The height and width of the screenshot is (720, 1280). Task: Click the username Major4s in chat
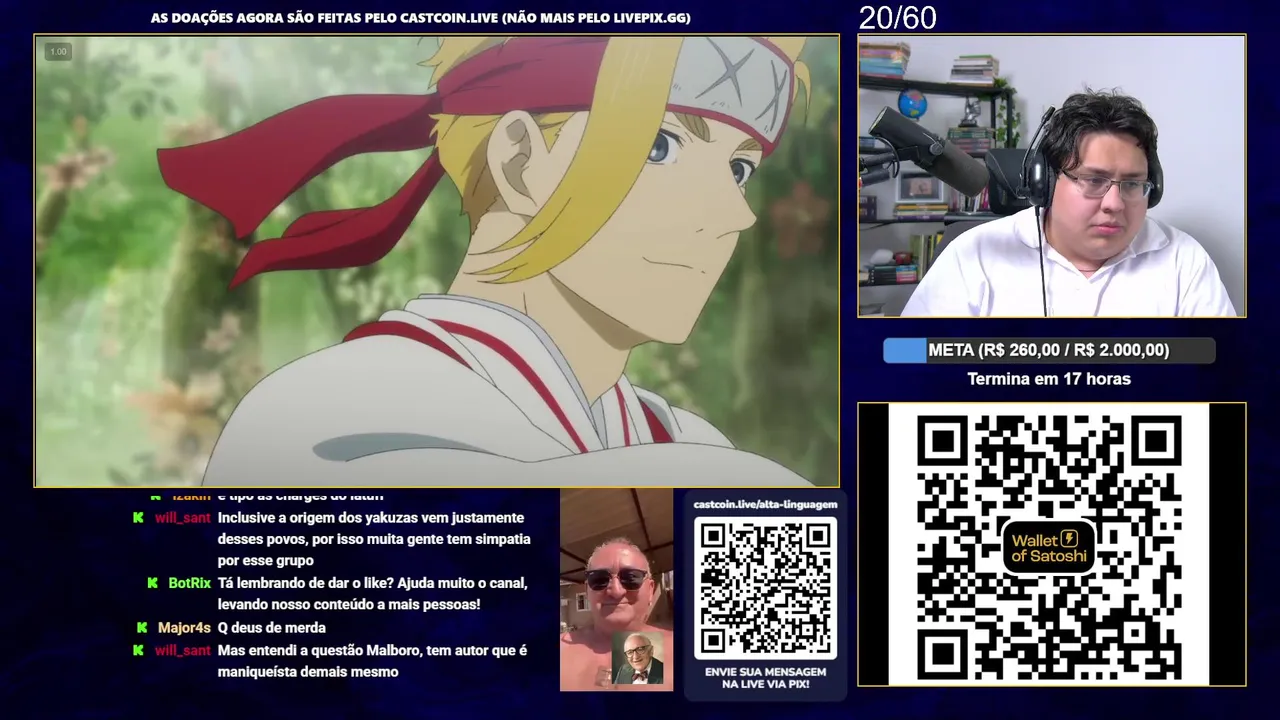click(184, 628)
